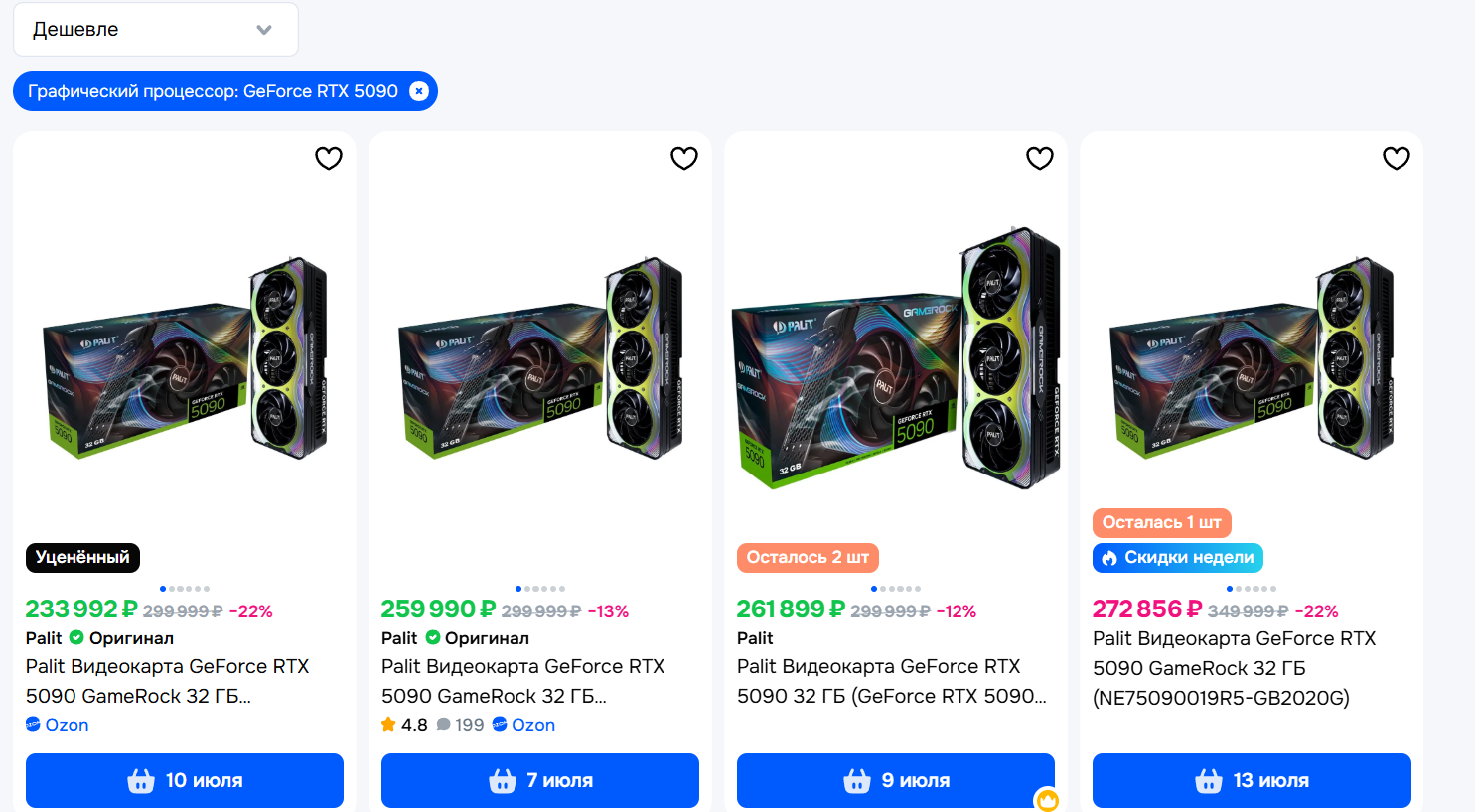Favorite the 259 990 ₽ Palit card

[x=684, y=158]
